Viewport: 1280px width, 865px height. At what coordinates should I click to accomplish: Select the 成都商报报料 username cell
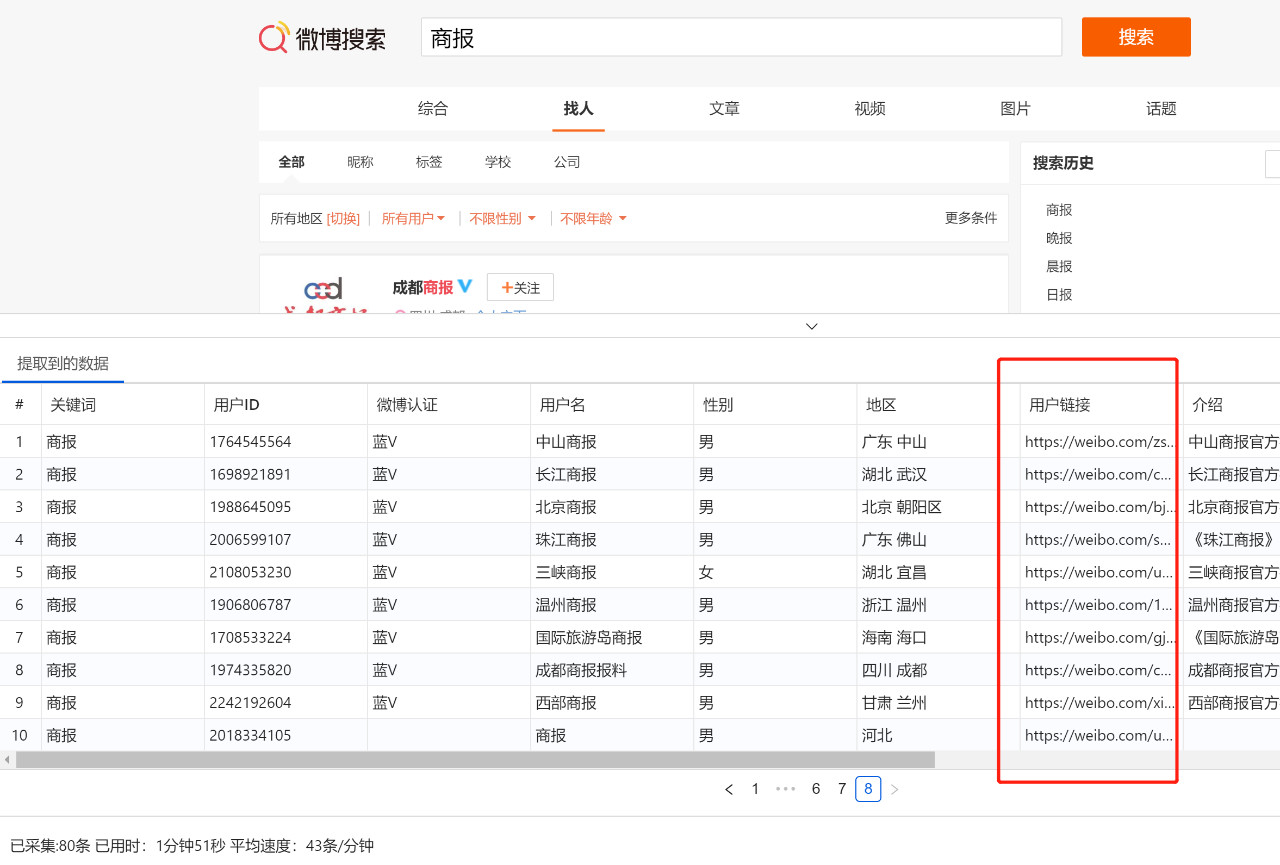pos(612,670)
